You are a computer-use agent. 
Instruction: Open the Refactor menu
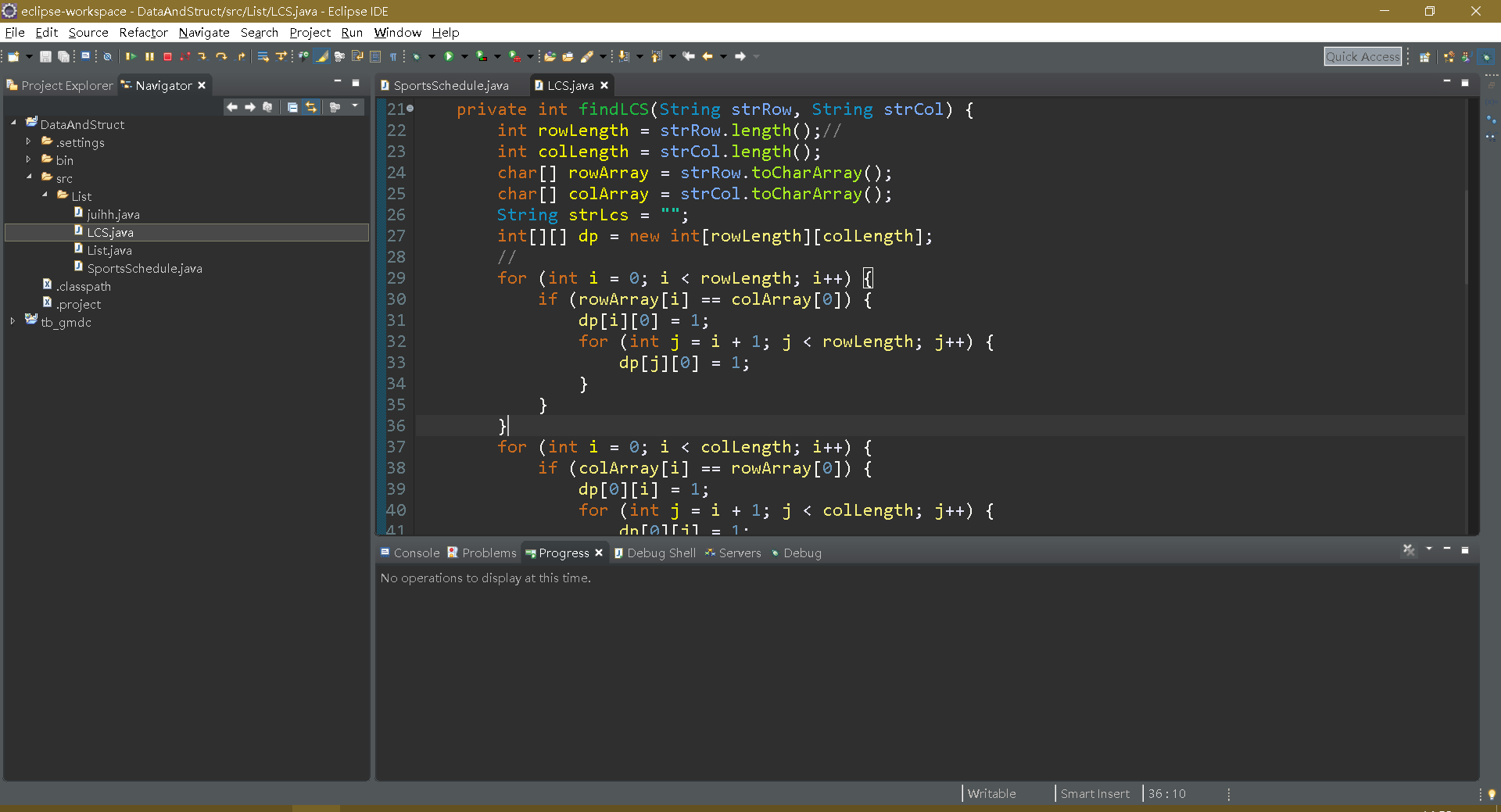(143, 32)
